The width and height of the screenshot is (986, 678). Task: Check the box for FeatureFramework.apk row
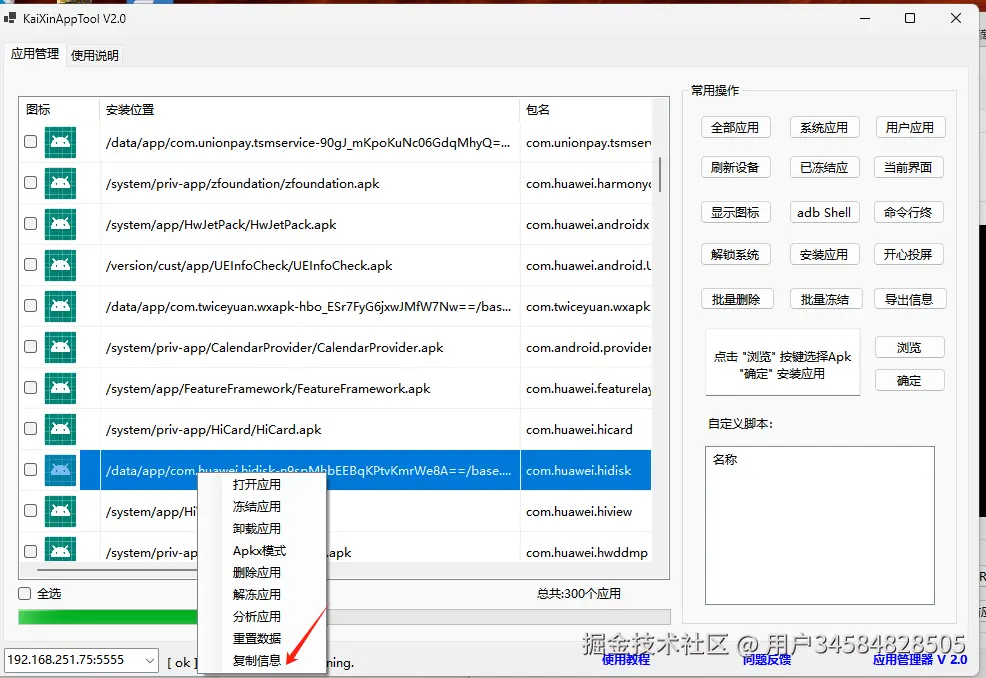(x=30, y=387)
